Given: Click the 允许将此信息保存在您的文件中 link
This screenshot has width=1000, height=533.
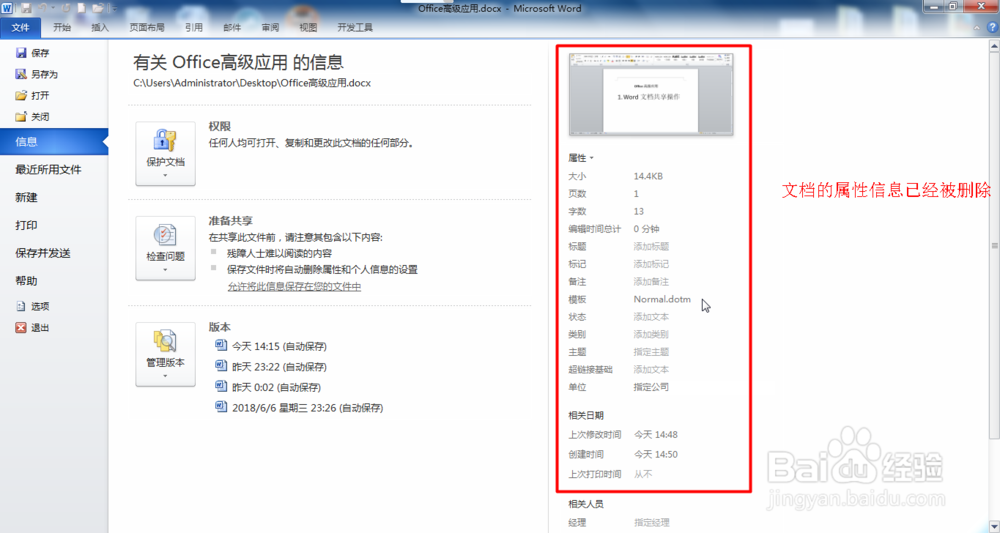Looking at the screenshot, I should point(294,287).
